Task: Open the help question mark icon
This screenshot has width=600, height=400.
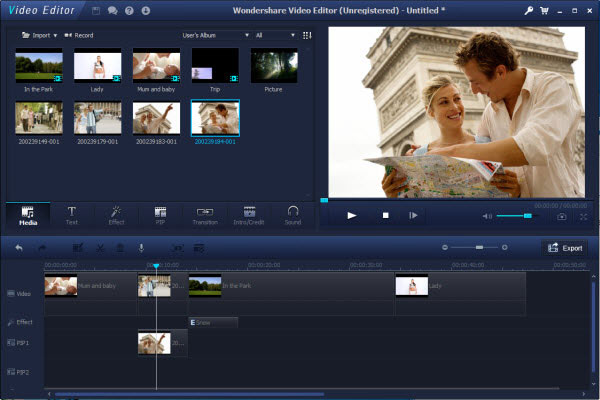Action: 129,11
